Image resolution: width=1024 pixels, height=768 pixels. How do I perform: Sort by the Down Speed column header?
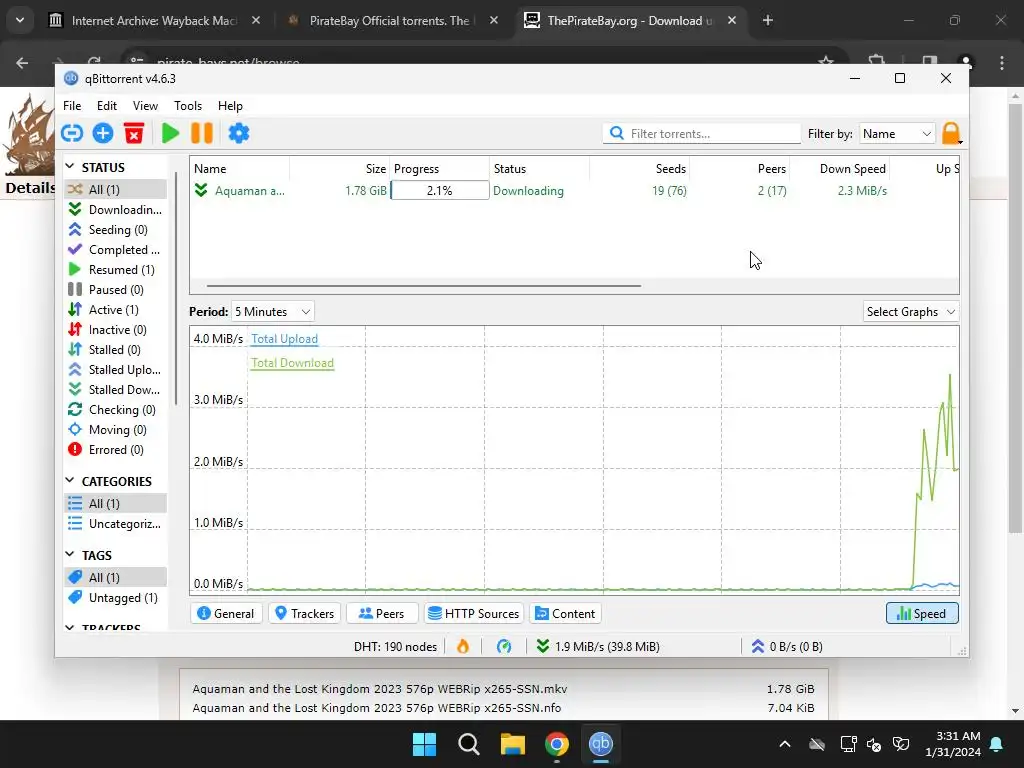pyautogui.click(x=840, y=168)
